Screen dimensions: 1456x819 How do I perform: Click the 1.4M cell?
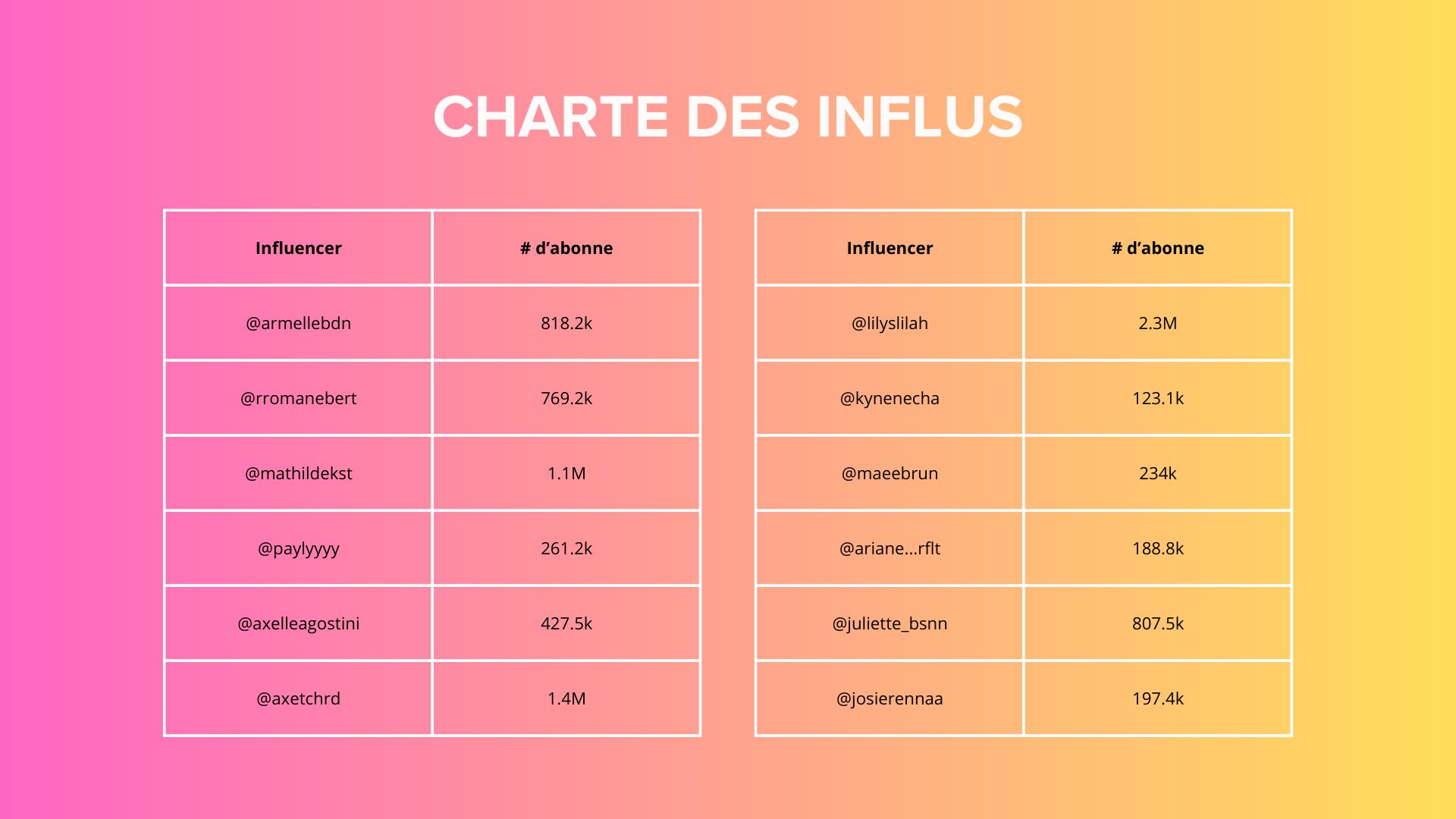click(566, 698)
